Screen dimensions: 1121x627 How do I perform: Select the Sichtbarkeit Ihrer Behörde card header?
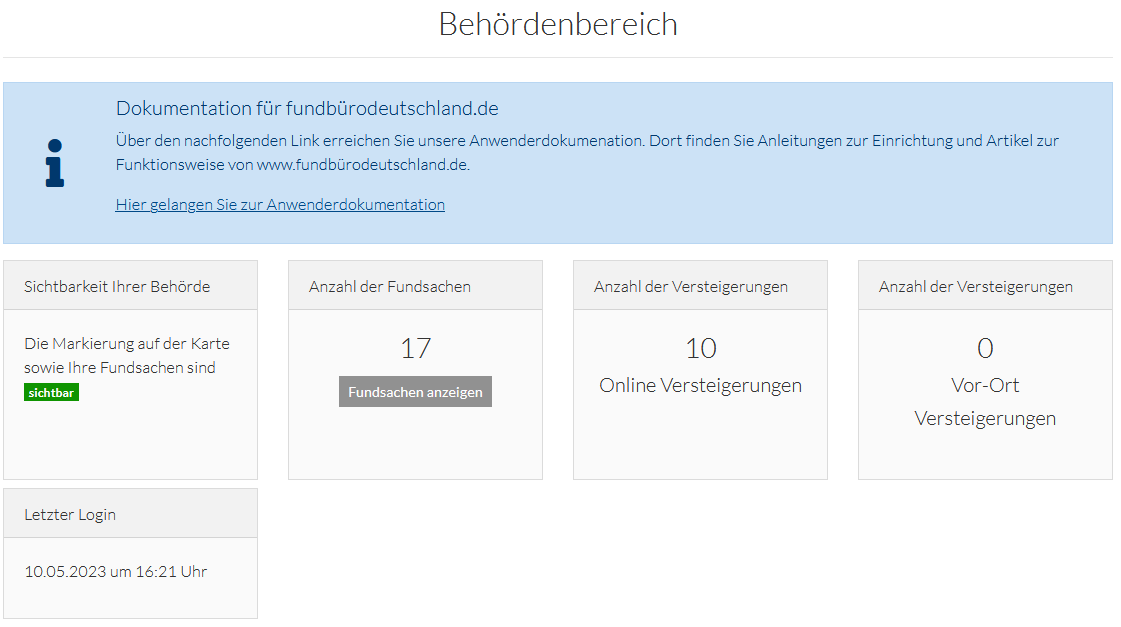coord(117,286)
